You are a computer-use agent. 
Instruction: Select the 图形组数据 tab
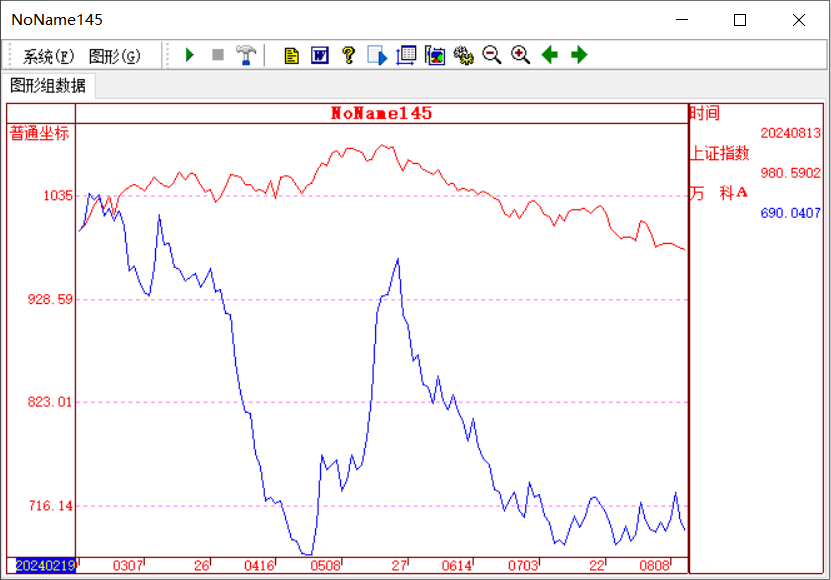pyautogui.click(x=48, y=86)
